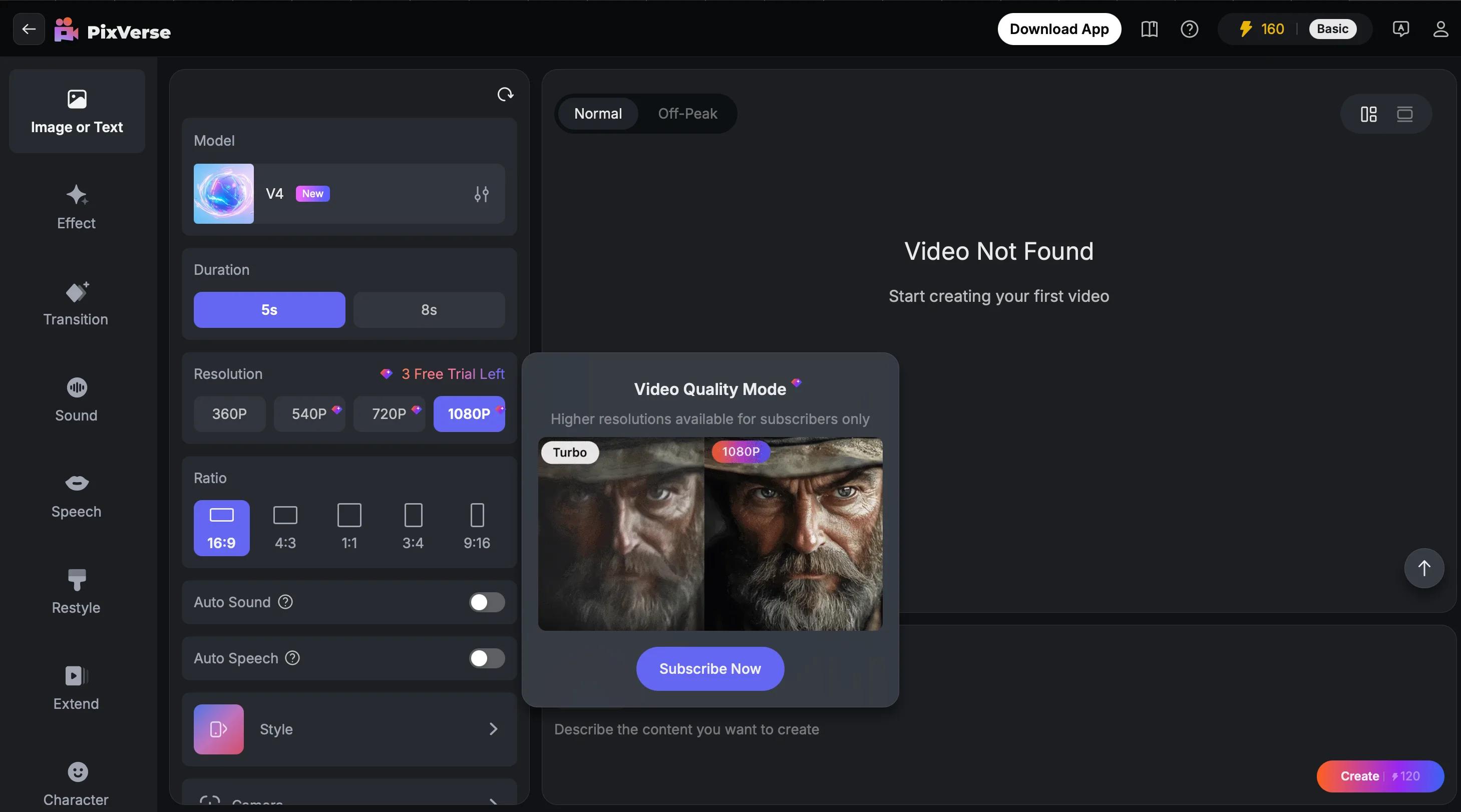Open the Restyle tool

point(77,591)
